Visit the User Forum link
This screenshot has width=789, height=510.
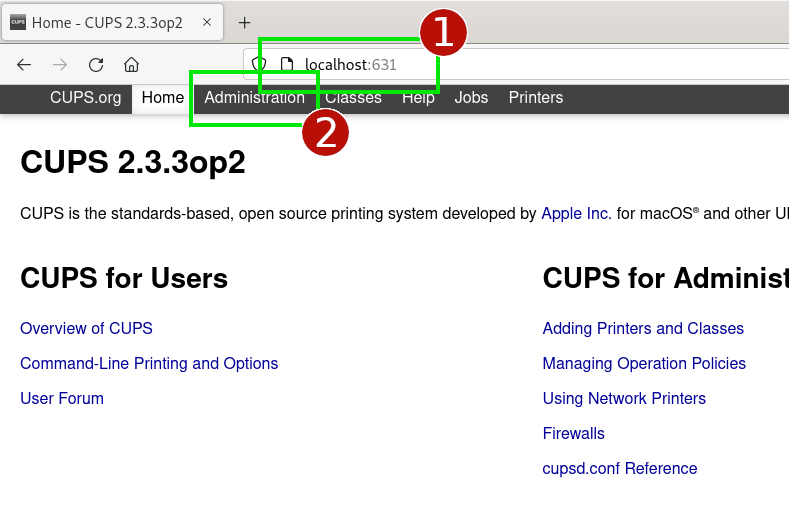tap(62, 398)
